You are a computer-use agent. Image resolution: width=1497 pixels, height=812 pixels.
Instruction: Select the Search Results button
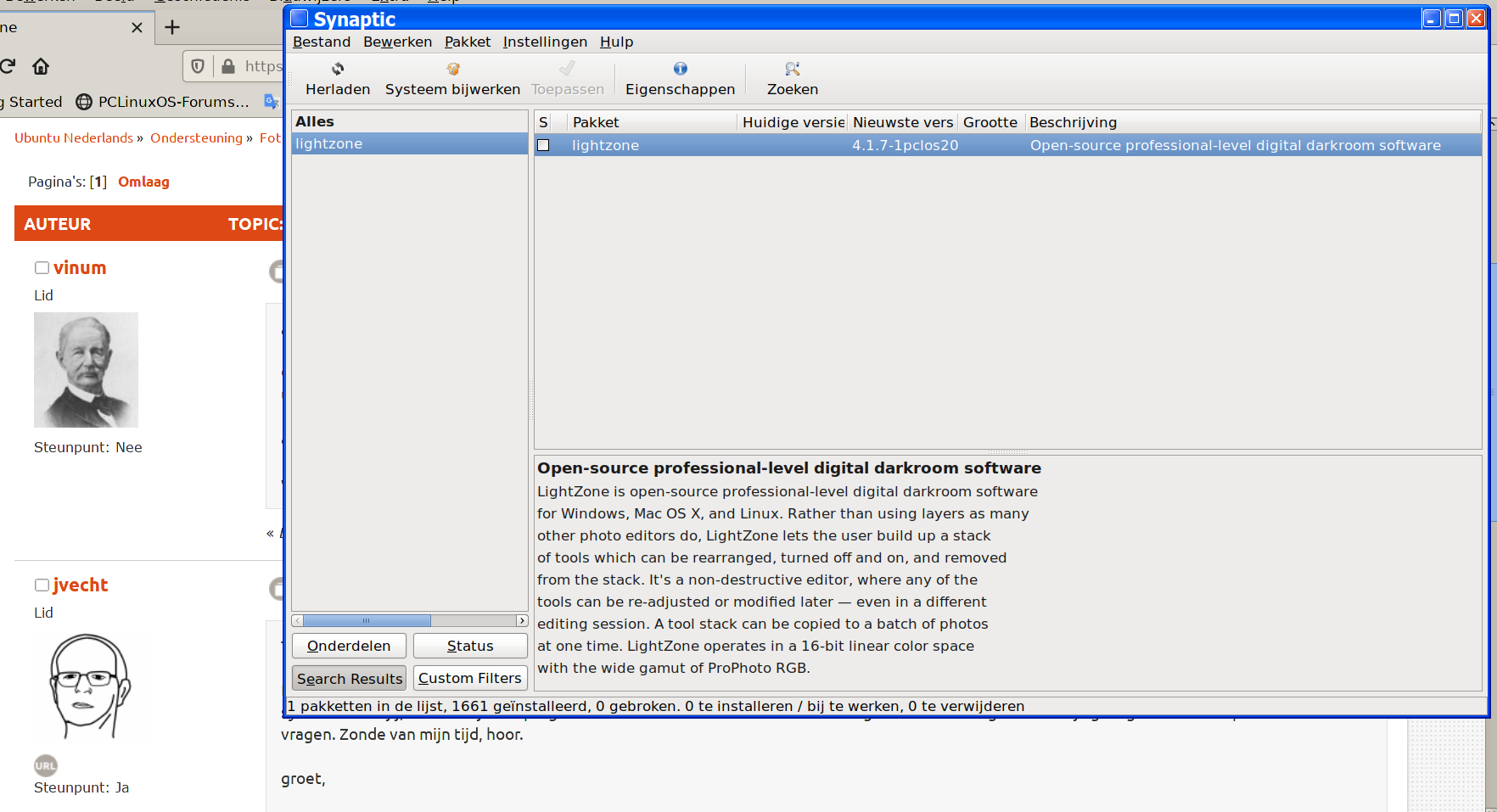[349, 678]
